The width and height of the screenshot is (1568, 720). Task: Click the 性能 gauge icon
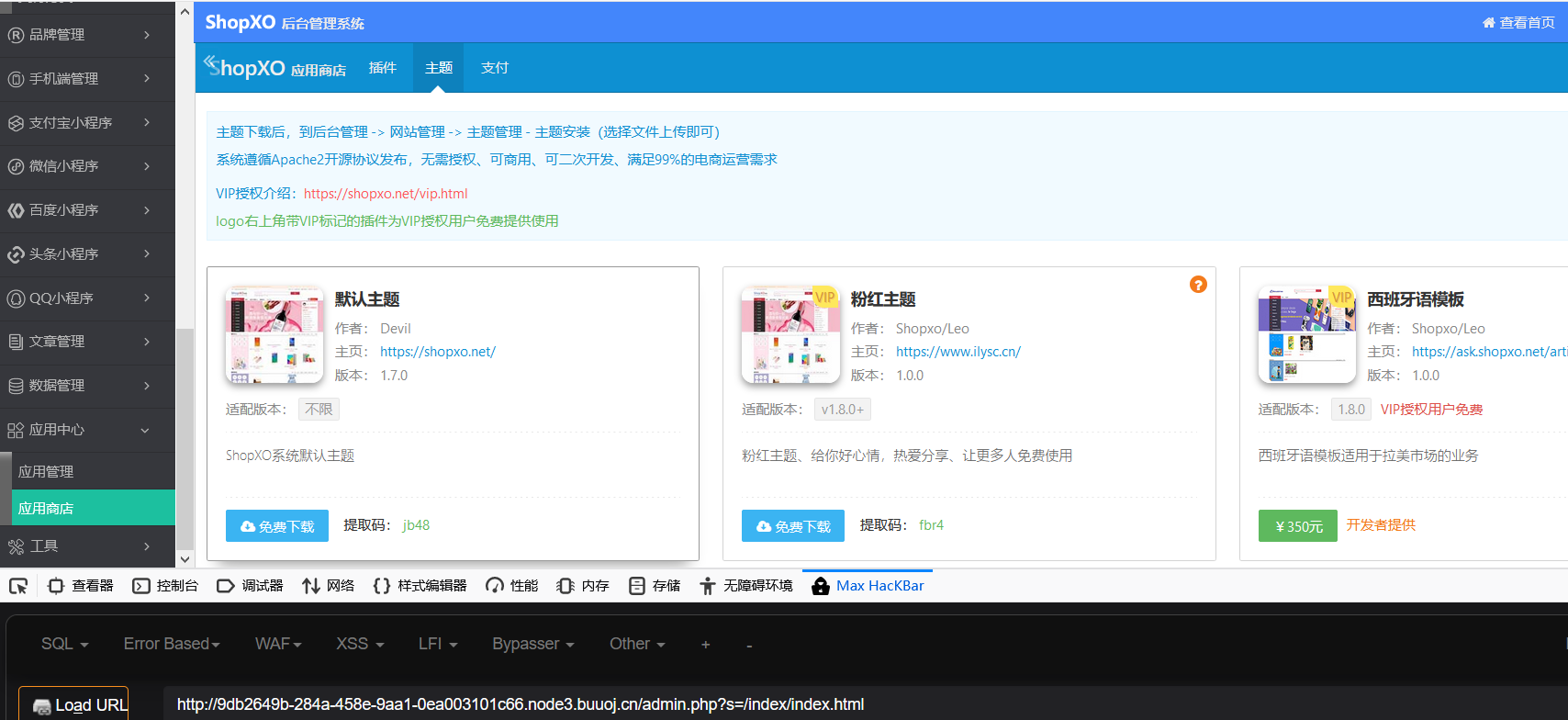[x=495, y=586]
